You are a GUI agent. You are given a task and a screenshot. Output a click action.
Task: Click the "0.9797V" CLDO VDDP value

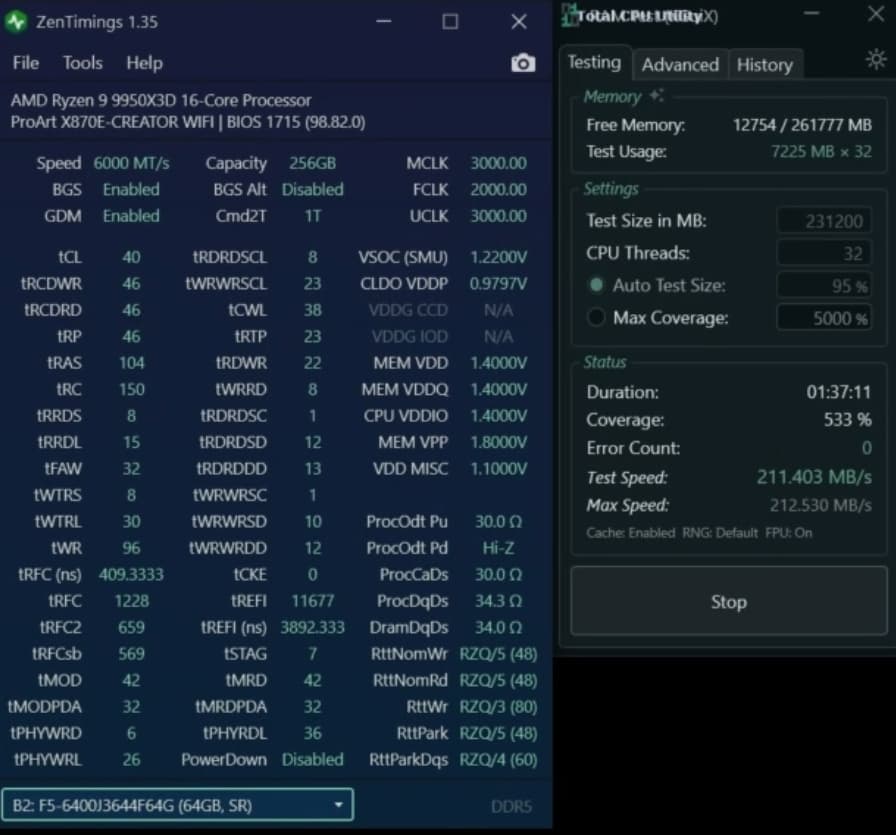tap(498, 283)
